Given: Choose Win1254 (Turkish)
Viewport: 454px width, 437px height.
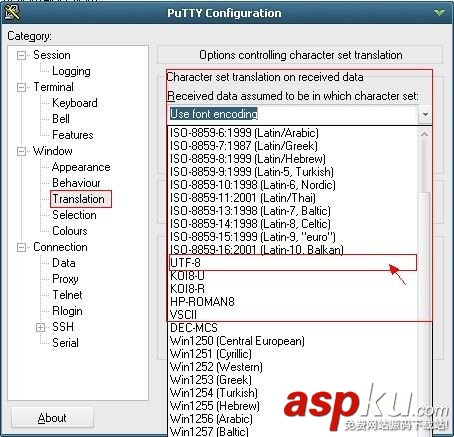Looking at the screenshot, I should pos(293,393).
